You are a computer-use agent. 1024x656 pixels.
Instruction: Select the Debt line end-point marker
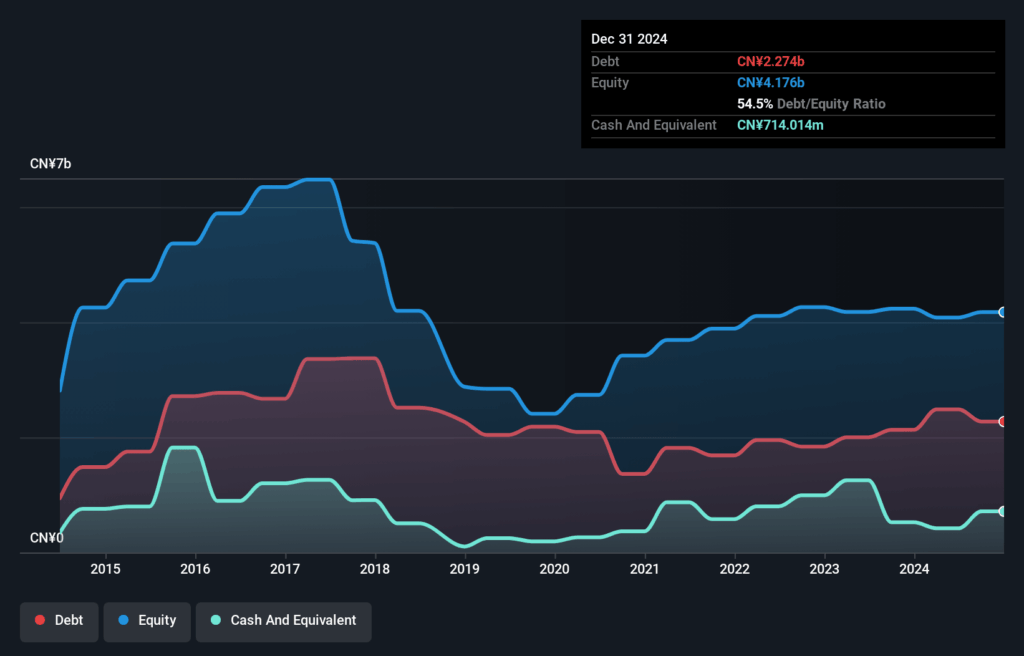pyautogui.click(x=1002, y=421)
